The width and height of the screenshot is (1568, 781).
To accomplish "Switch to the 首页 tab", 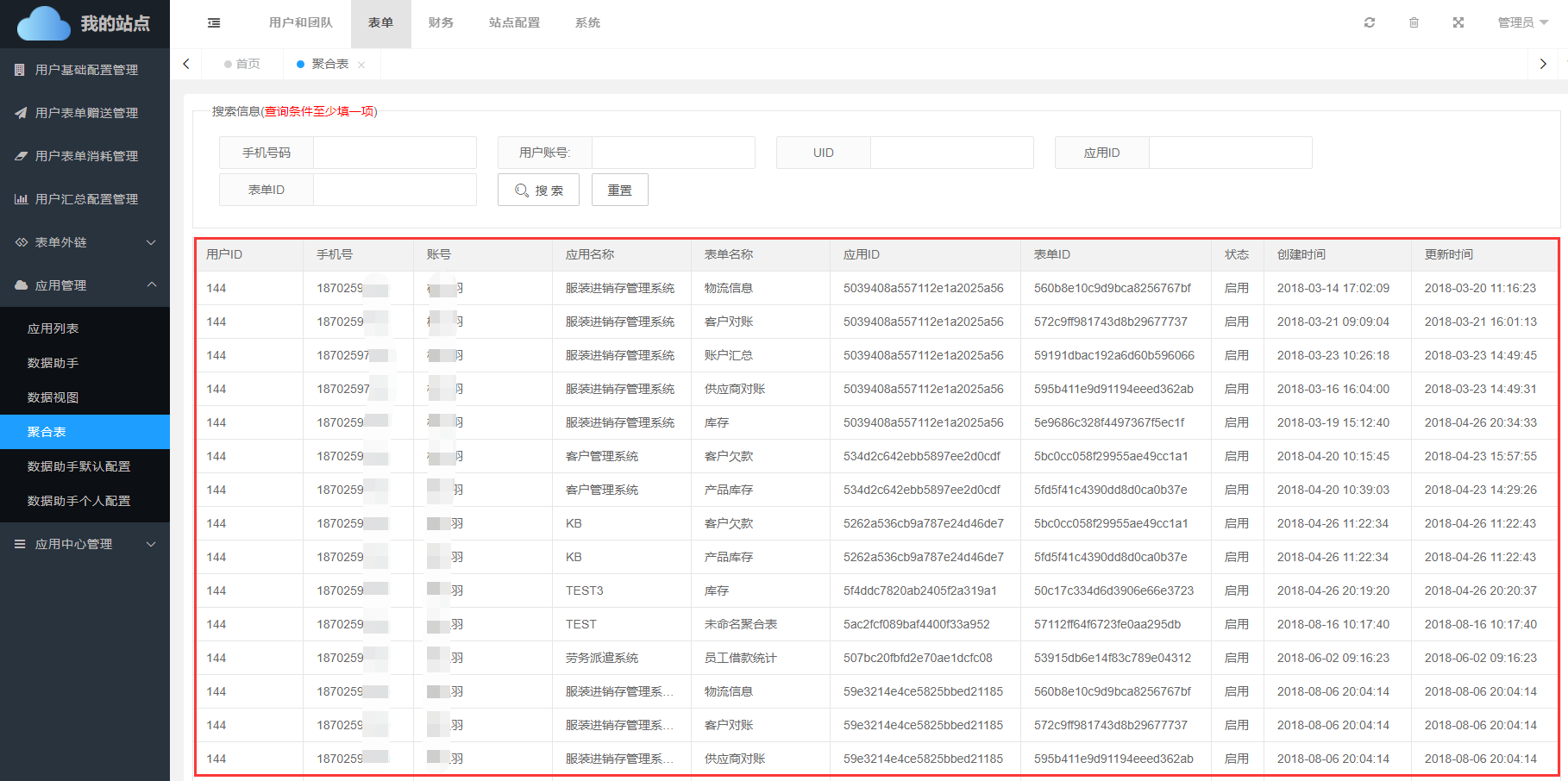I will pyautogui.click(x=242, y=65).
